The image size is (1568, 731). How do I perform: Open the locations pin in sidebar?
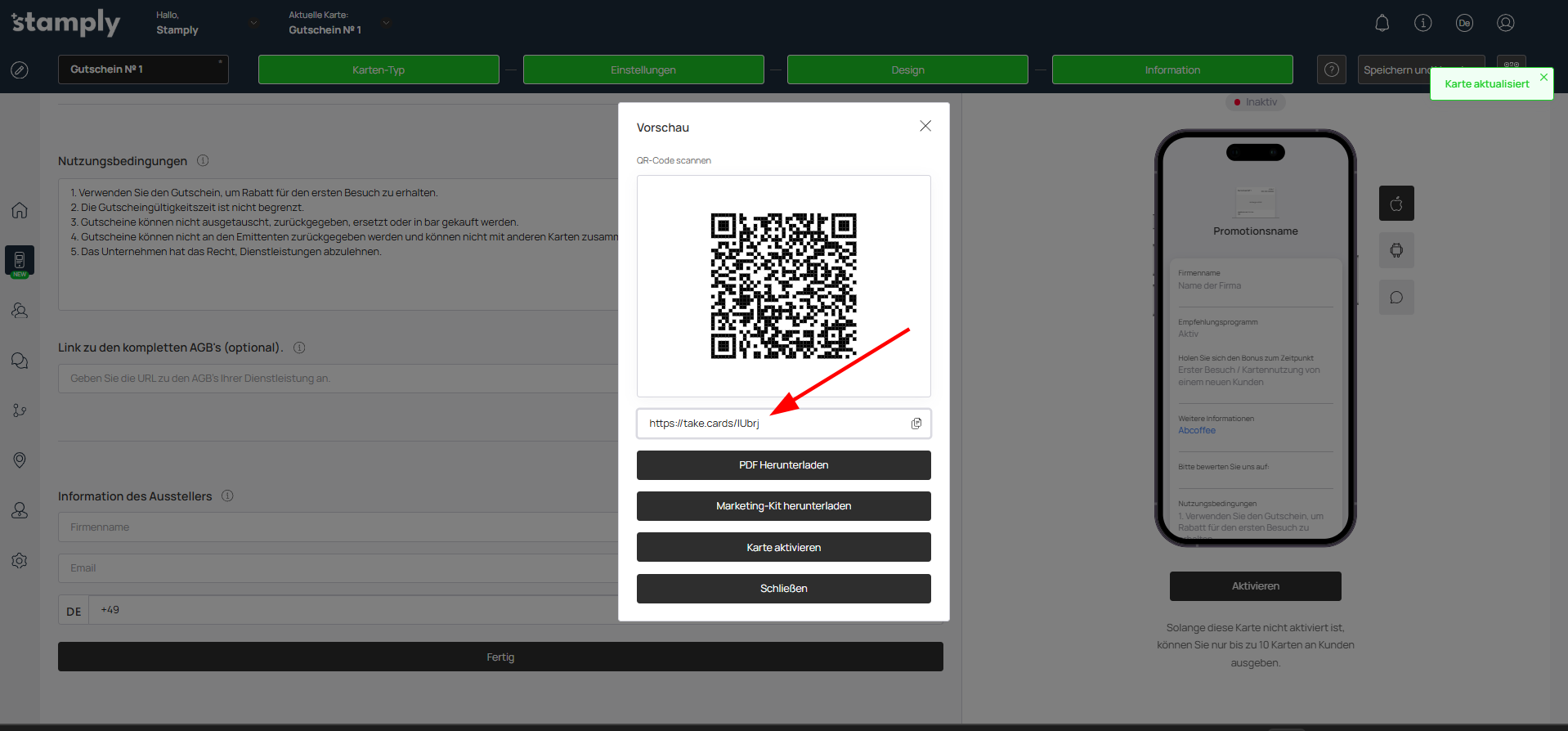click(20, 460)
